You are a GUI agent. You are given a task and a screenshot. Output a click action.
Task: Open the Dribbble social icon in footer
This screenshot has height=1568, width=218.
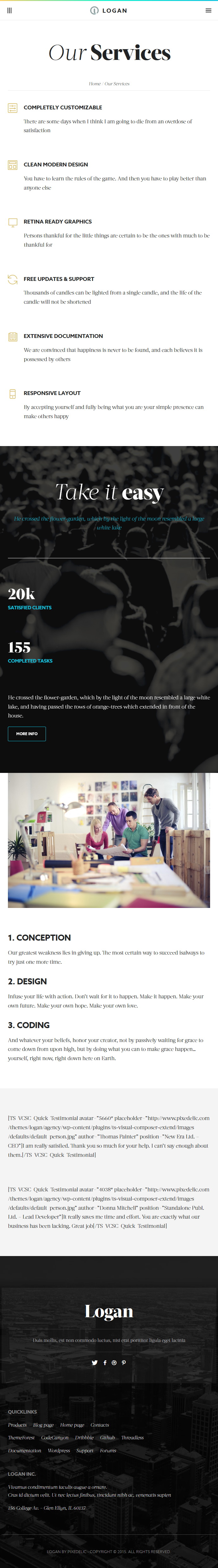[x=114, y=1362]
